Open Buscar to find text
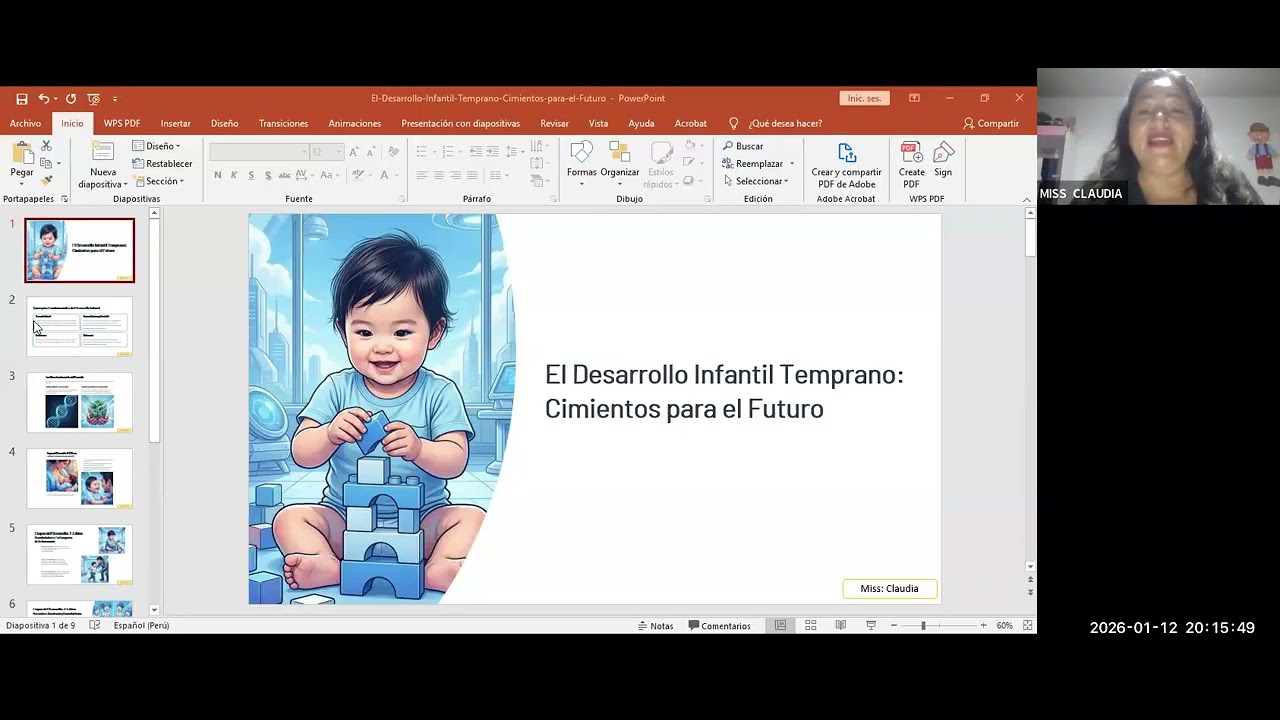Screen dimensions: 1280x720 pyautogui.click(x=743, y=146)
